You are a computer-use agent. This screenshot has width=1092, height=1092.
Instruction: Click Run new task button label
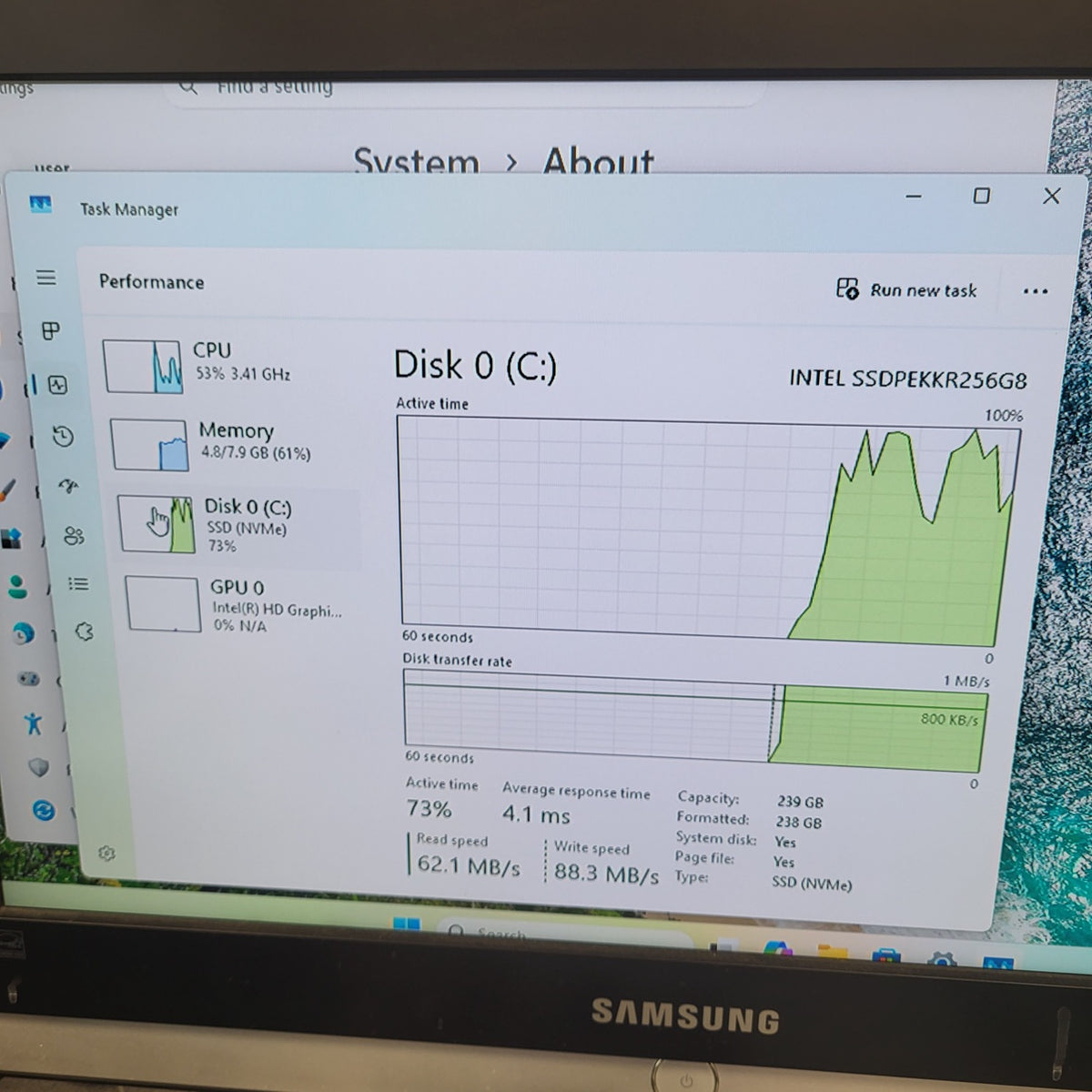(923, 290)
